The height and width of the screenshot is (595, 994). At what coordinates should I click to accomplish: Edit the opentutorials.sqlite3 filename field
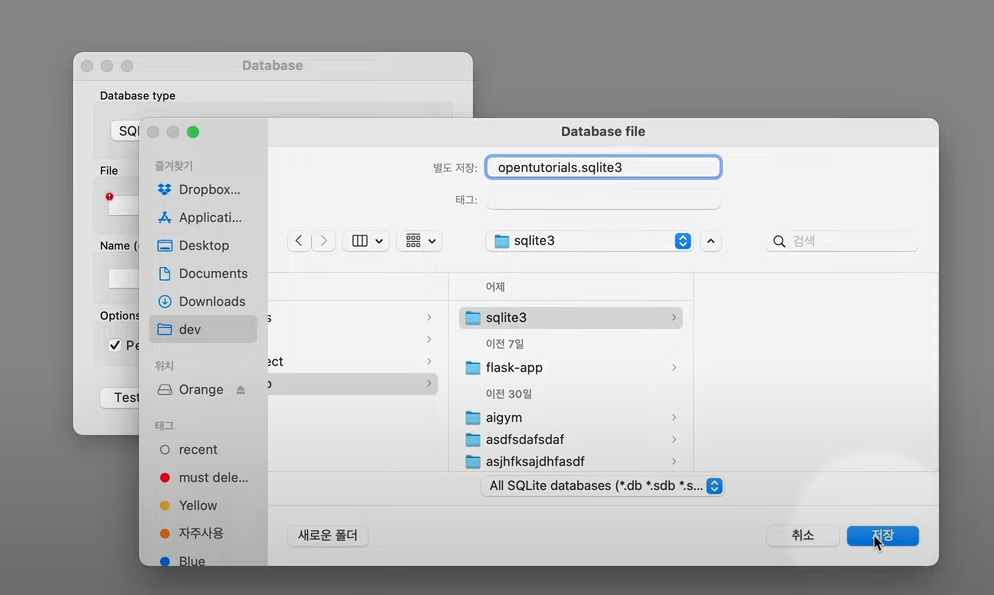tap(604, 167)
